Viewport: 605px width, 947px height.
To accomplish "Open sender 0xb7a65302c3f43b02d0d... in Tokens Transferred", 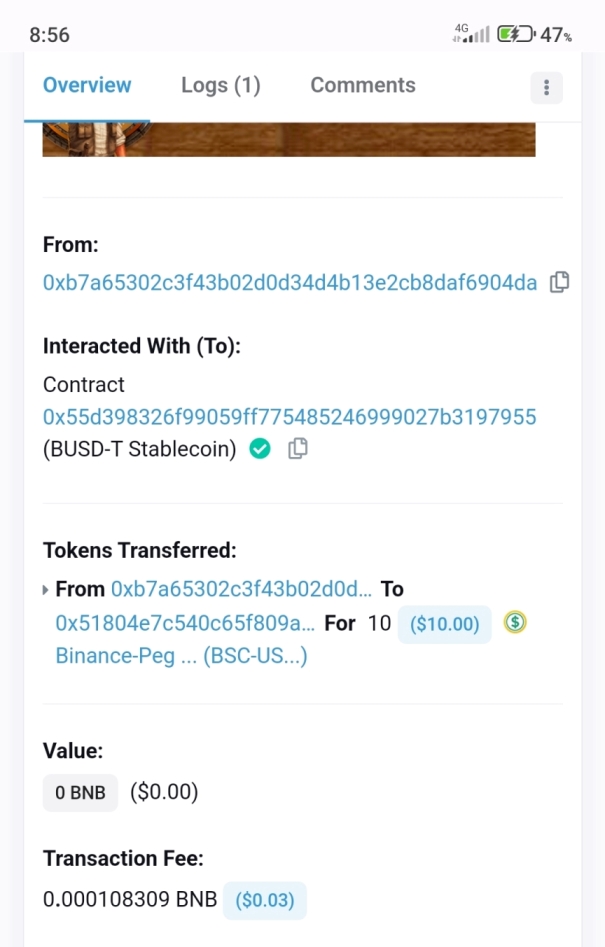I will (x=241, y=589).
